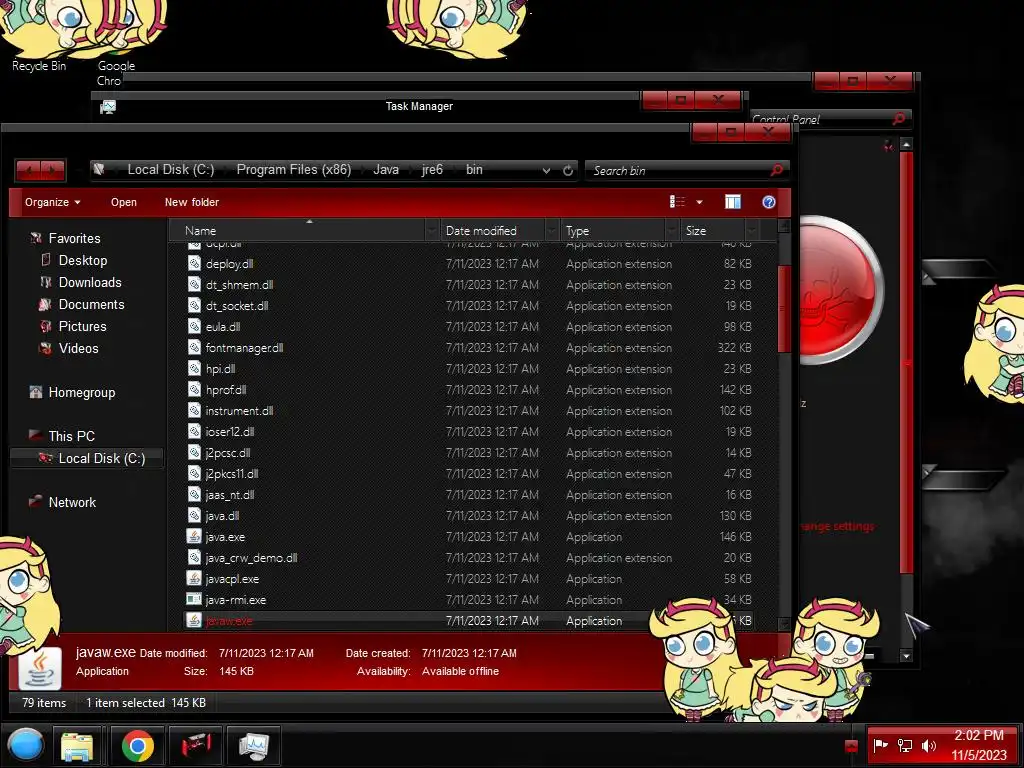Select the dt_socket.dll file

point(236,306)
